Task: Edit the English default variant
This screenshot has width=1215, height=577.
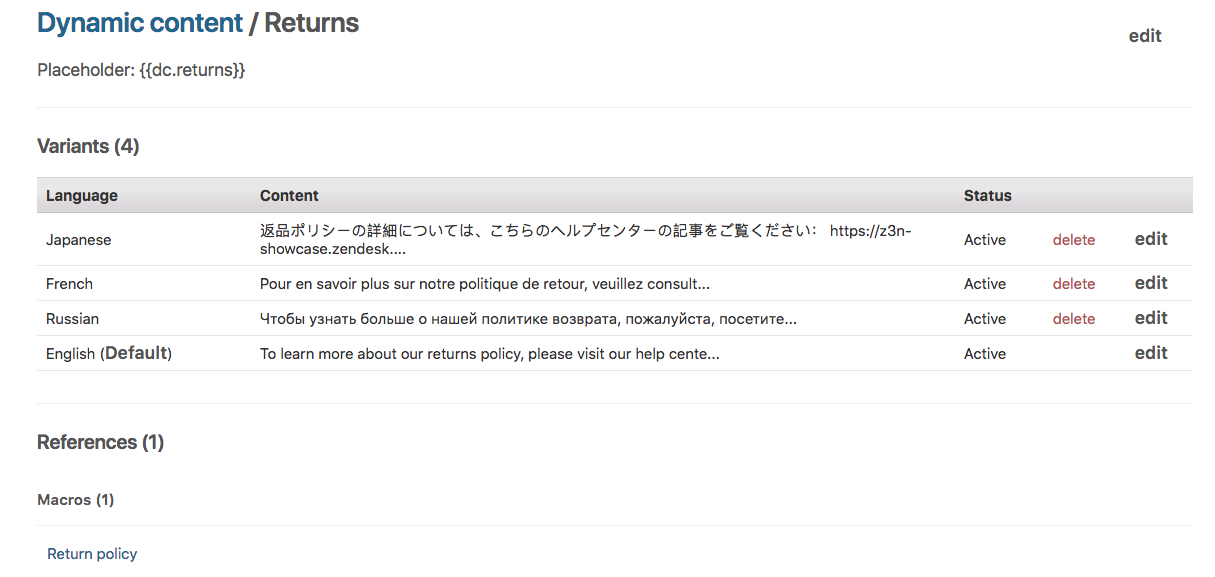Action: 1151,353
